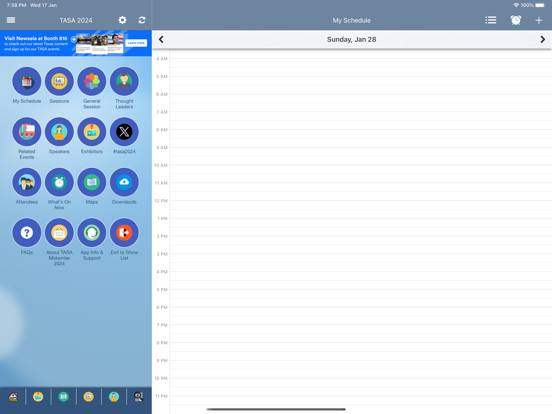Open About TASA Midwinter 2024
Image resolution: width=552 pixels, height=414 pixels.
tap(59, 232)
